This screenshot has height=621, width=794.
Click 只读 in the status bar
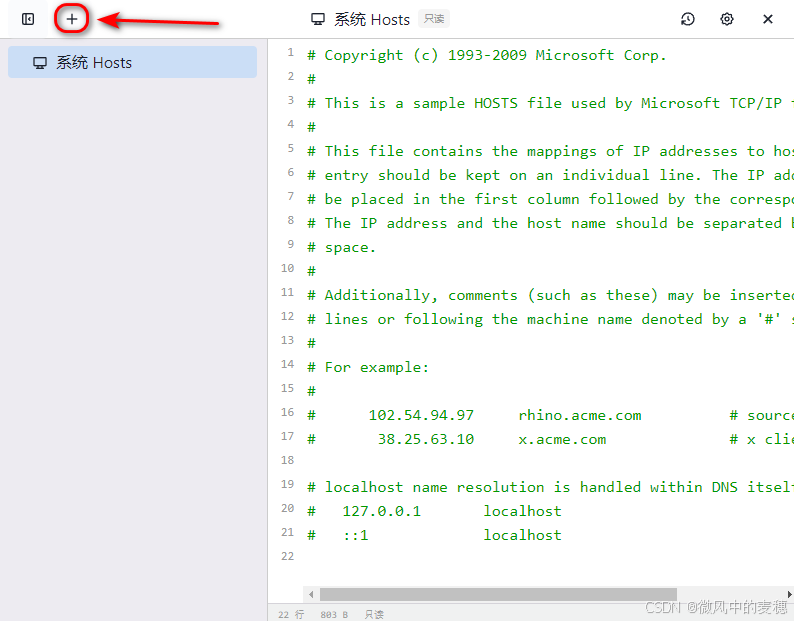(374, 614)
